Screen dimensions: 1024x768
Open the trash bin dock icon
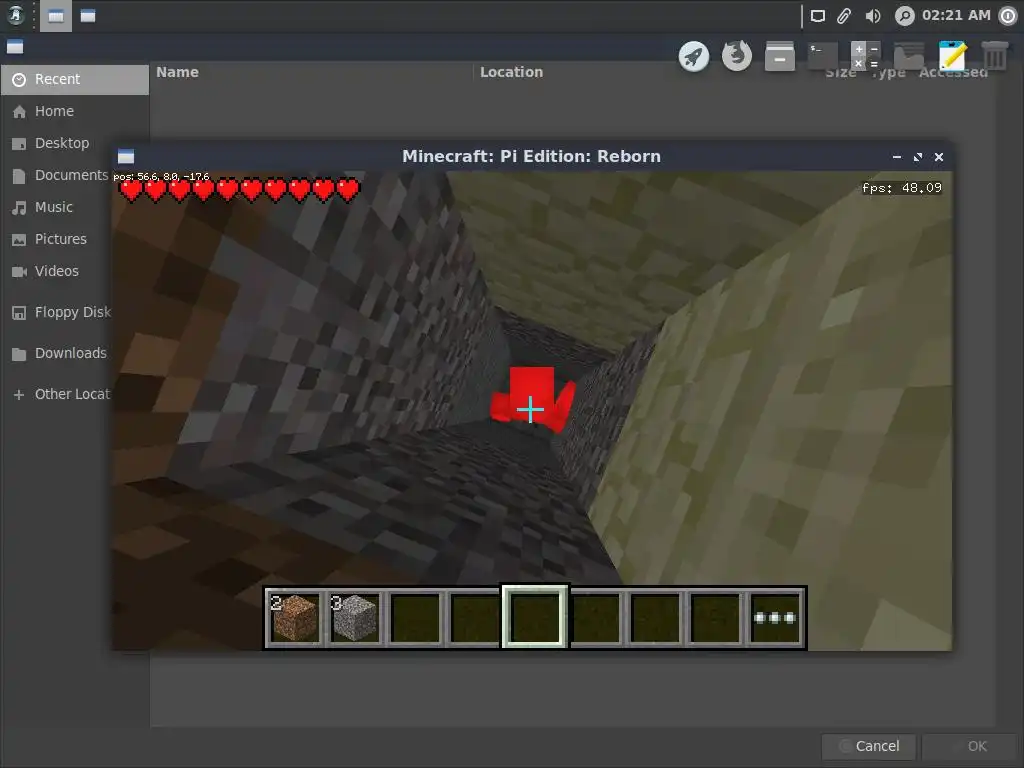pos(995,56)
